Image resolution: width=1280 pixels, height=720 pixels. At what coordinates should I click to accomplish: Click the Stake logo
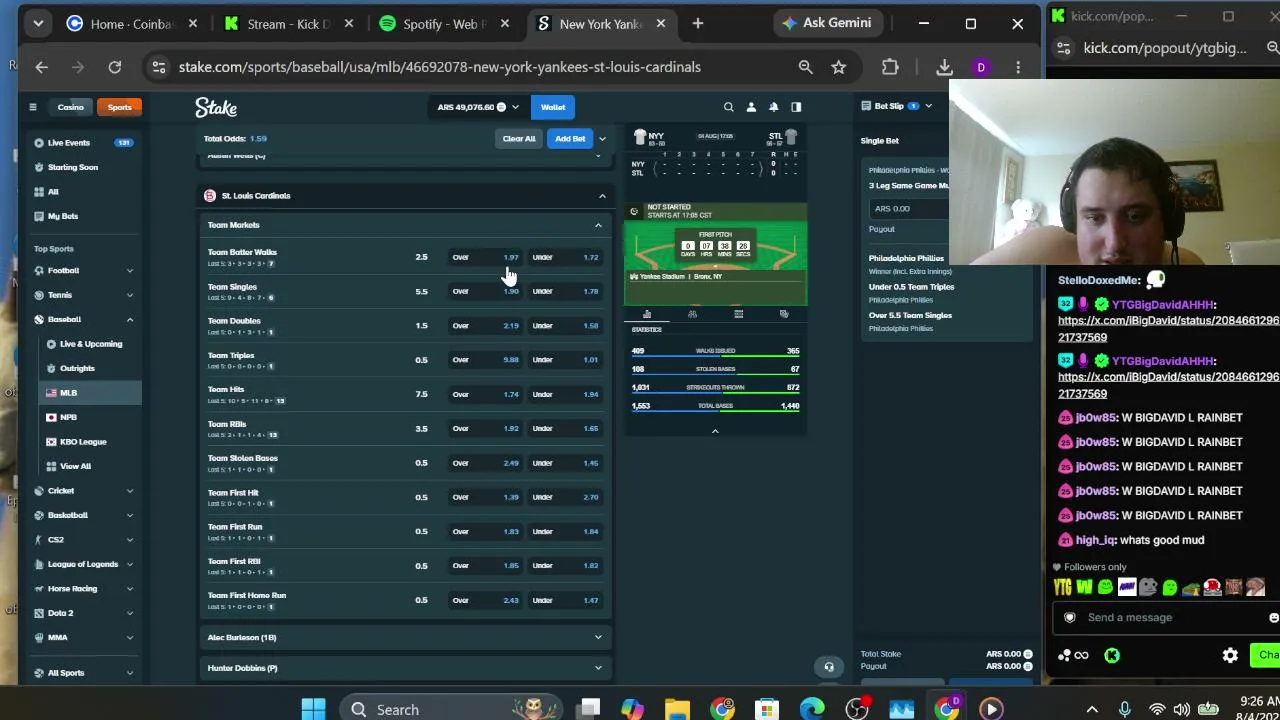pos(216,107)
